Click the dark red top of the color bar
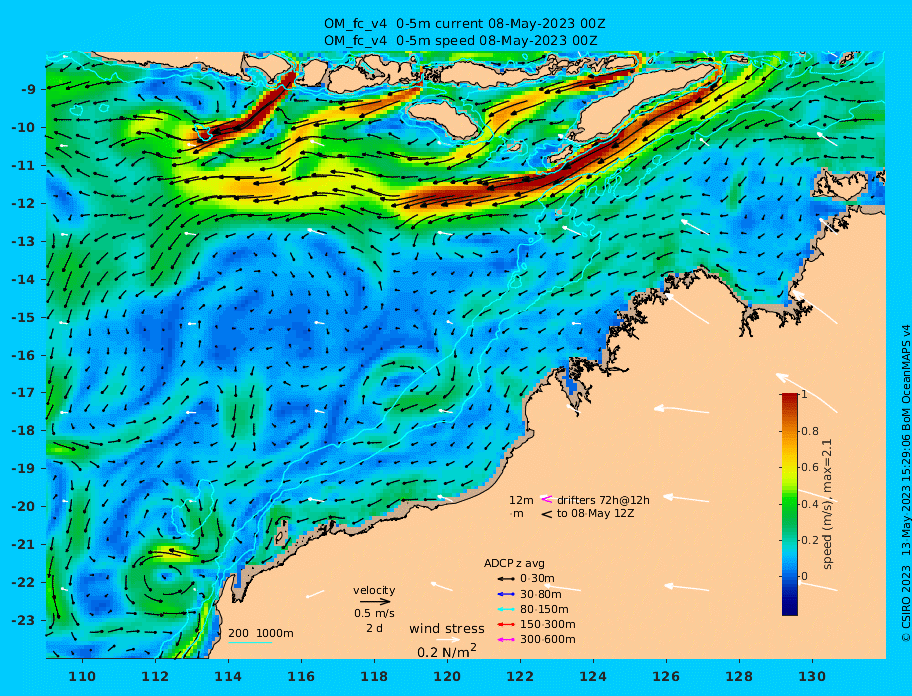The height and width of the screenshot is (696, 912). 790,397
